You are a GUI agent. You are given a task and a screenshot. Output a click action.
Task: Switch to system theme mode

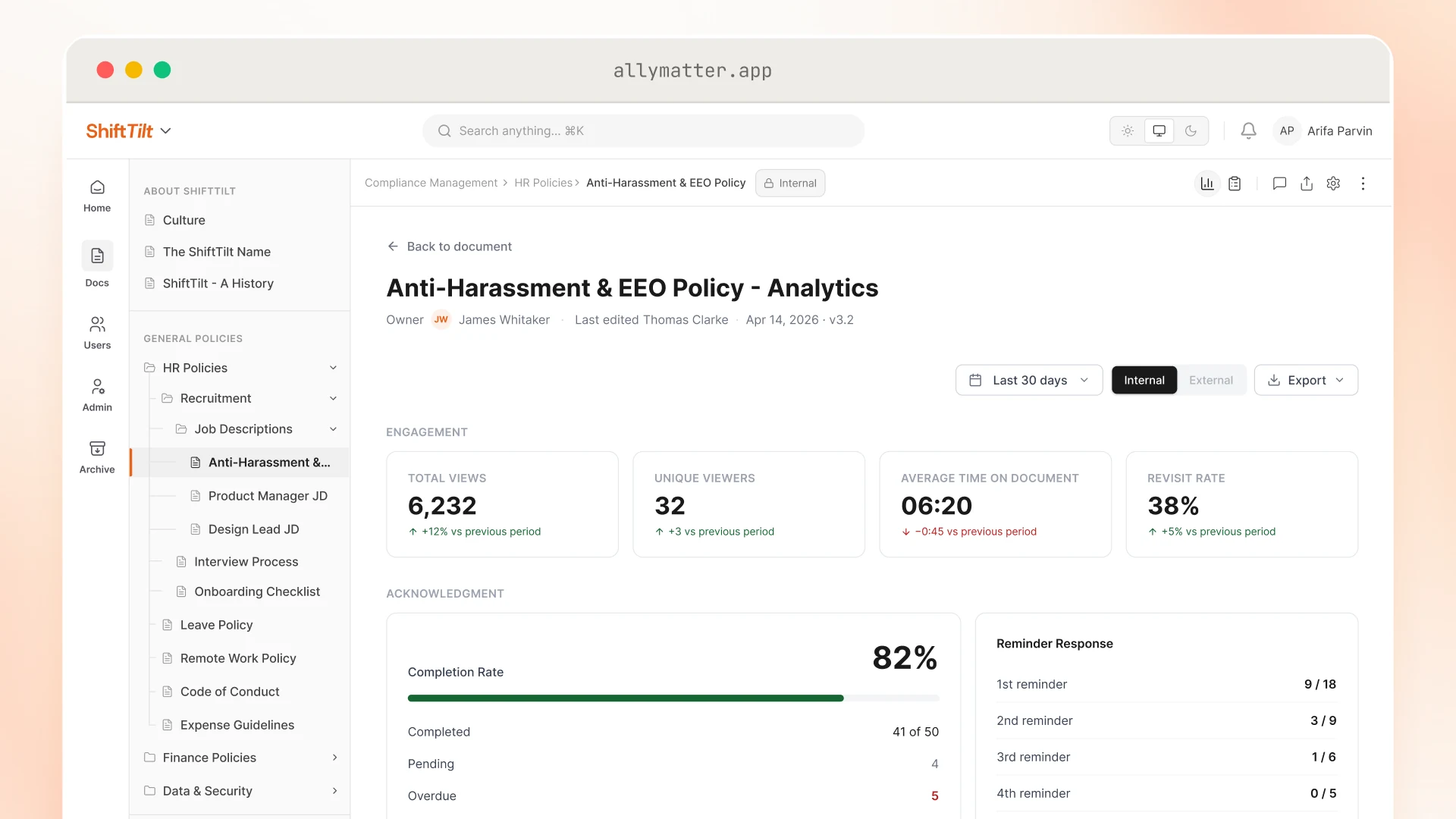click(x=1159, y=130)
